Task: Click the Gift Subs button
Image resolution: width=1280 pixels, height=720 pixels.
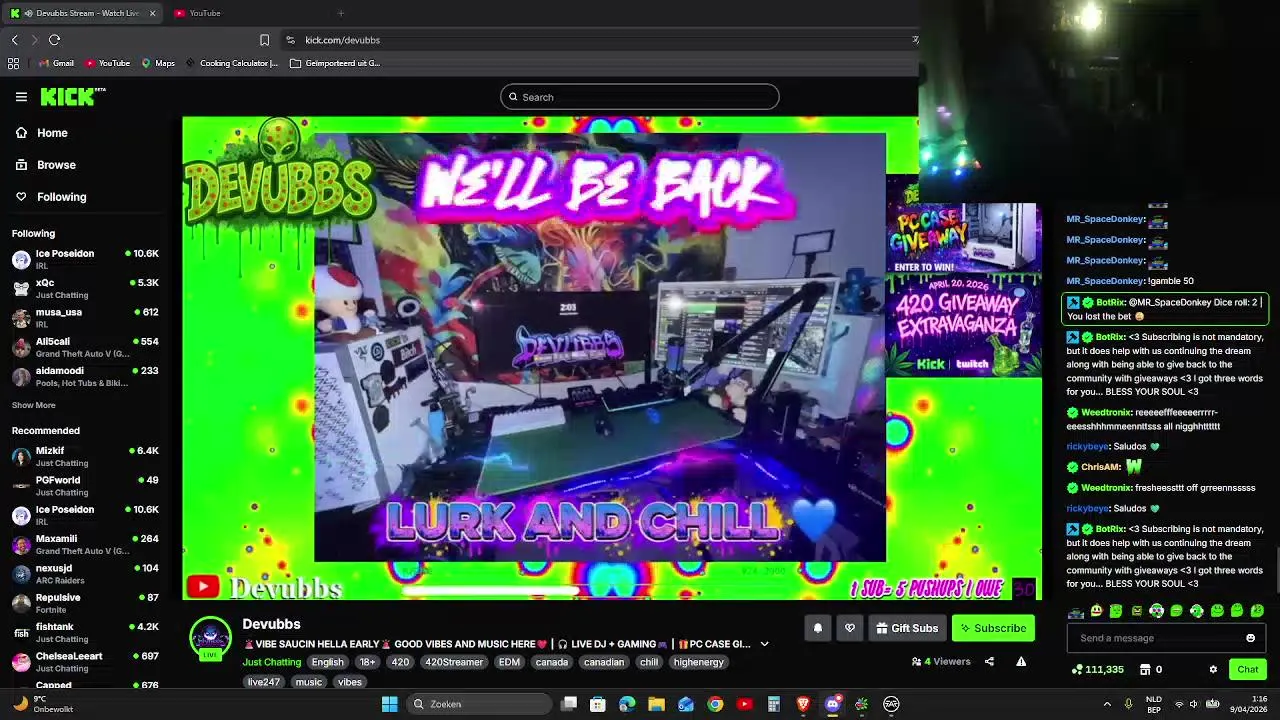Action: click(x=907, y=628)
